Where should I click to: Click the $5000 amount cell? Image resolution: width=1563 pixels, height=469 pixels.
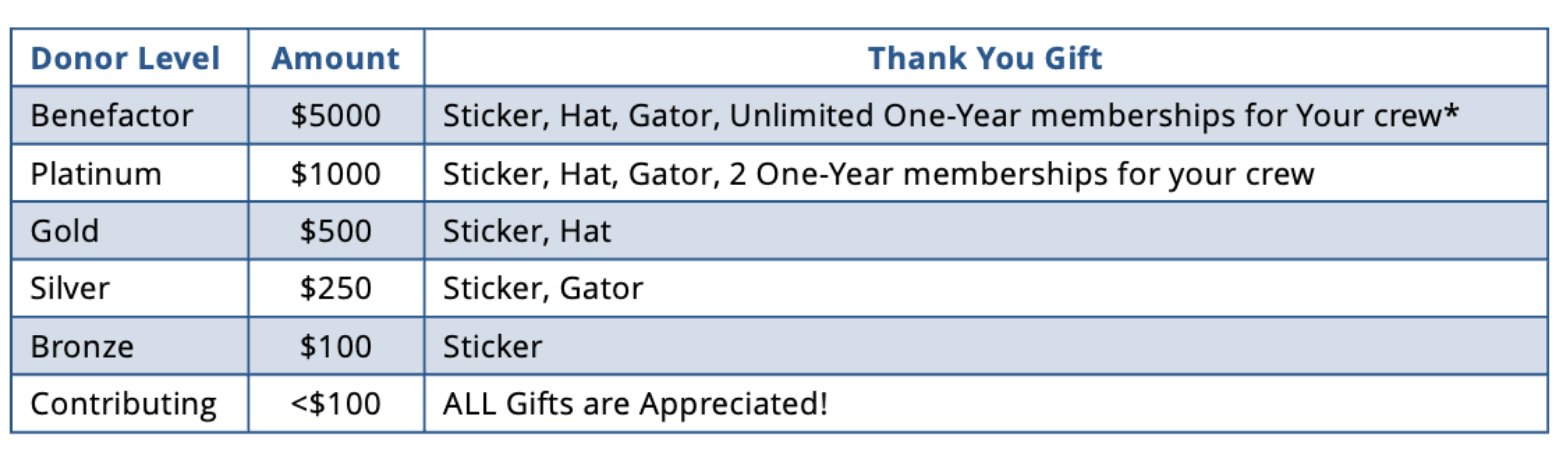tap(336, 116)
